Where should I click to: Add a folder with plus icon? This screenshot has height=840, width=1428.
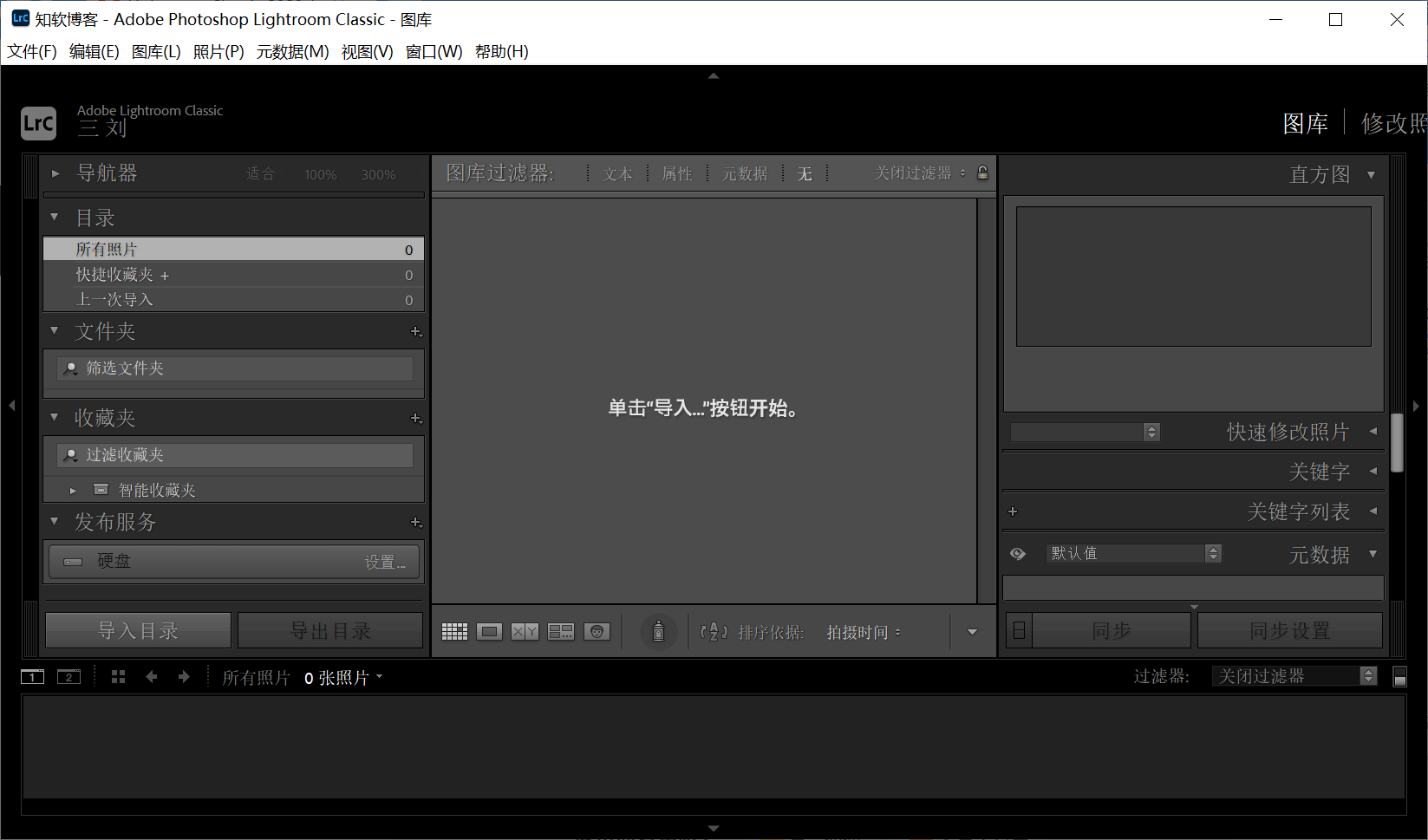pos(416,332)
